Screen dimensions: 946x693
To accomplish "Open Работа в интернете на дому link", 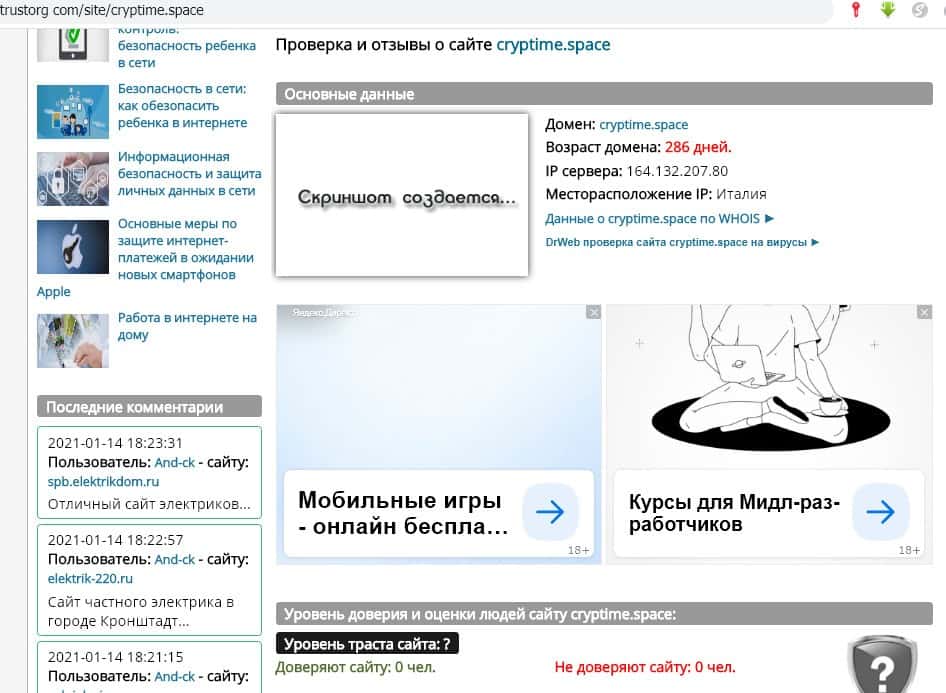I will (x=187, y=326).
